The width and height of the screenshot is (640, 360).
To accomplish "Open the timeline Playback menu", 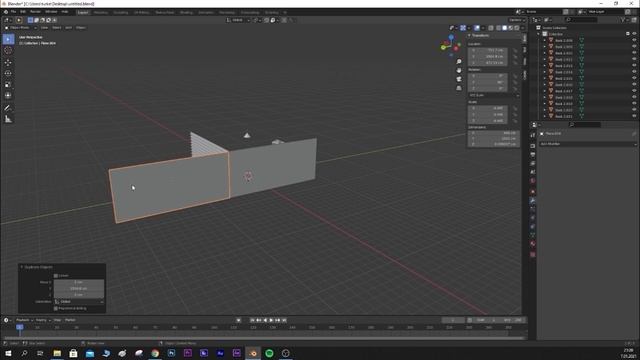I will tap(24, 320).
